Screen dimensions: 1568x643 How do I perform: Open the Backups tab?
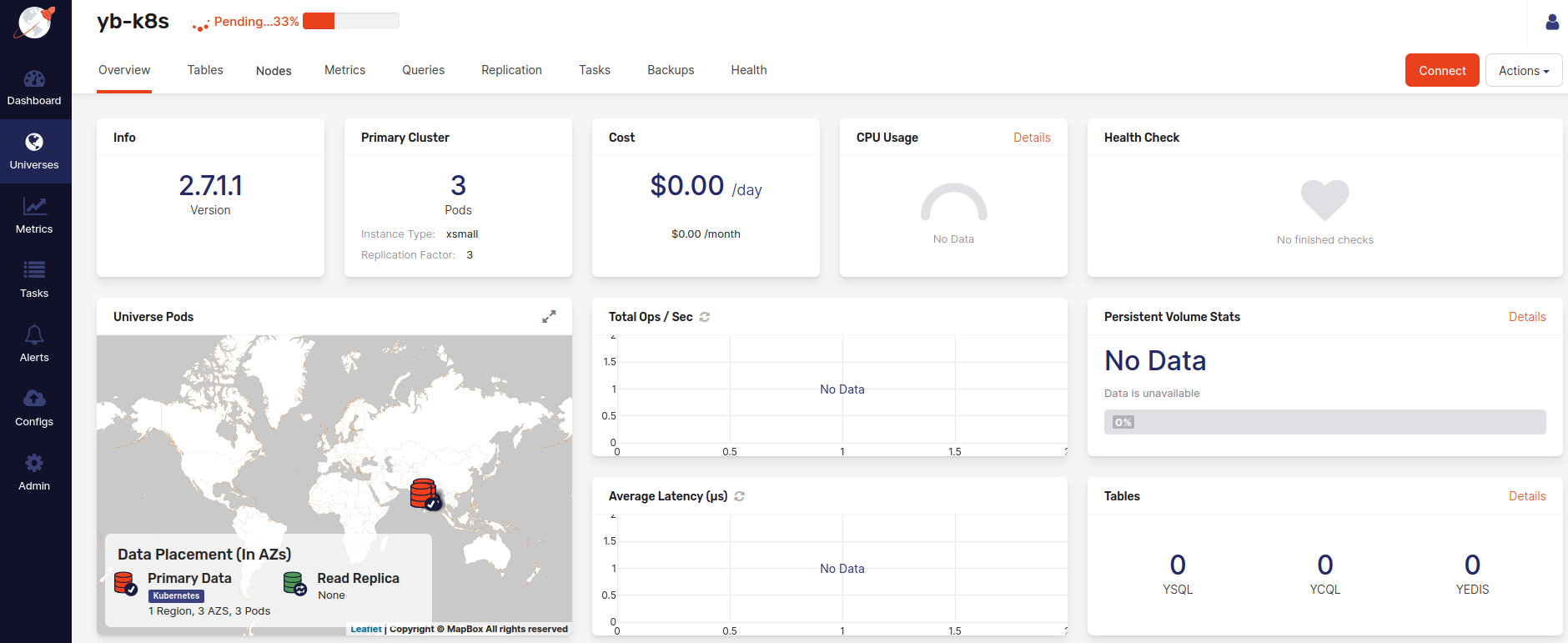tap(671, 70)
